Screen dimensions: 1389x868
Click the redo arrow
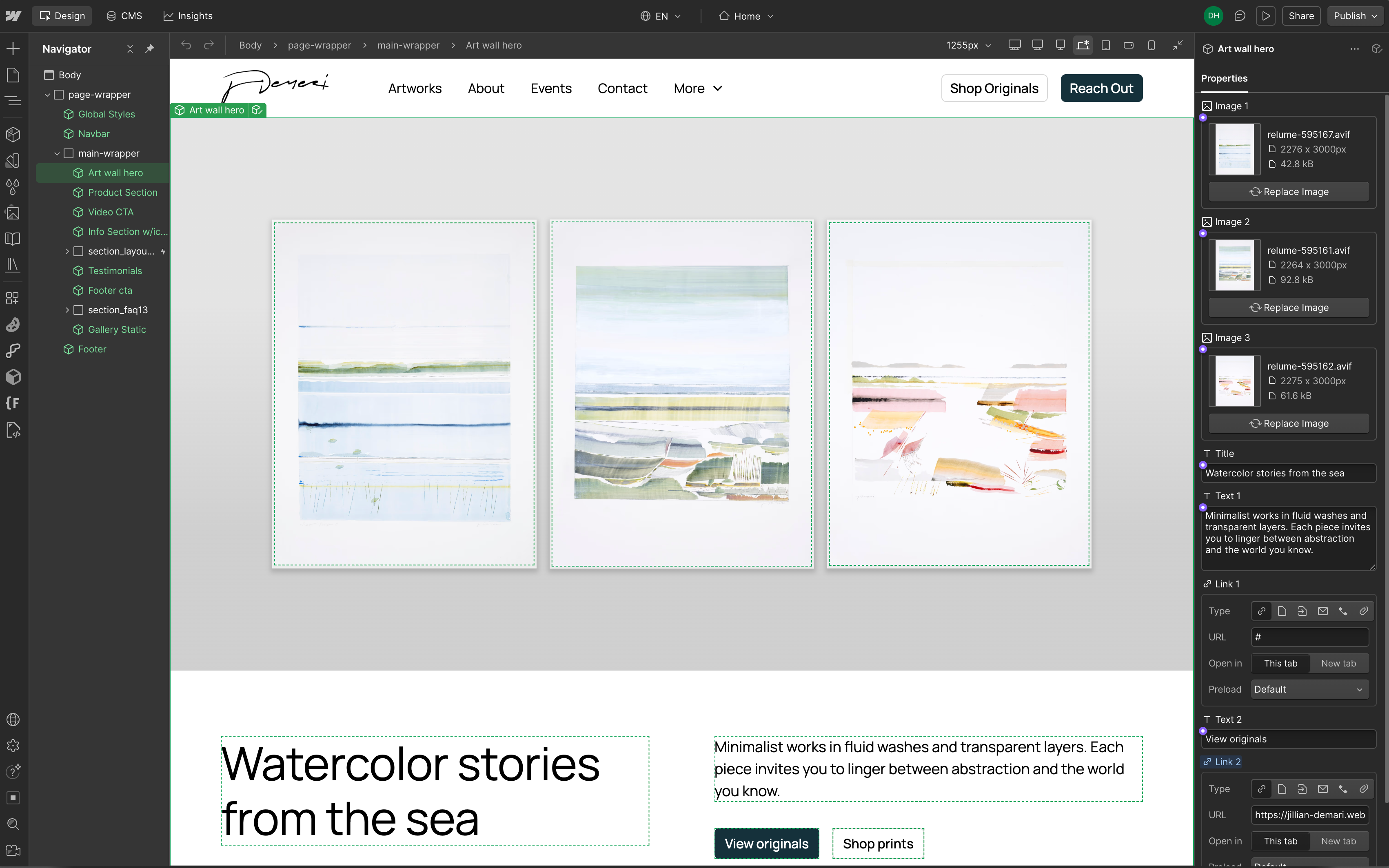[209, 45]
